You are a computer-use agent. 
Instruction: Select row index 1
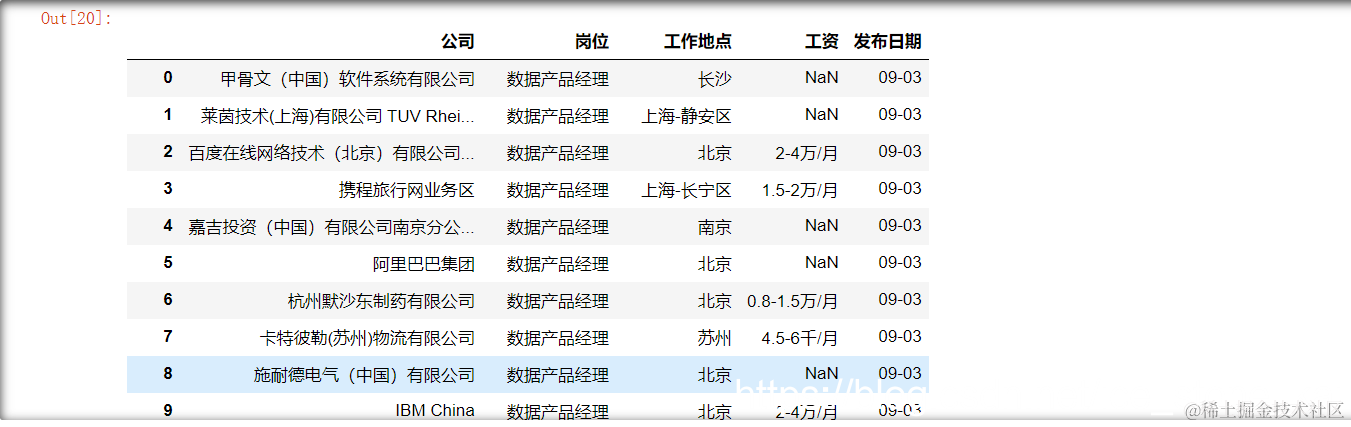[168, 115]
